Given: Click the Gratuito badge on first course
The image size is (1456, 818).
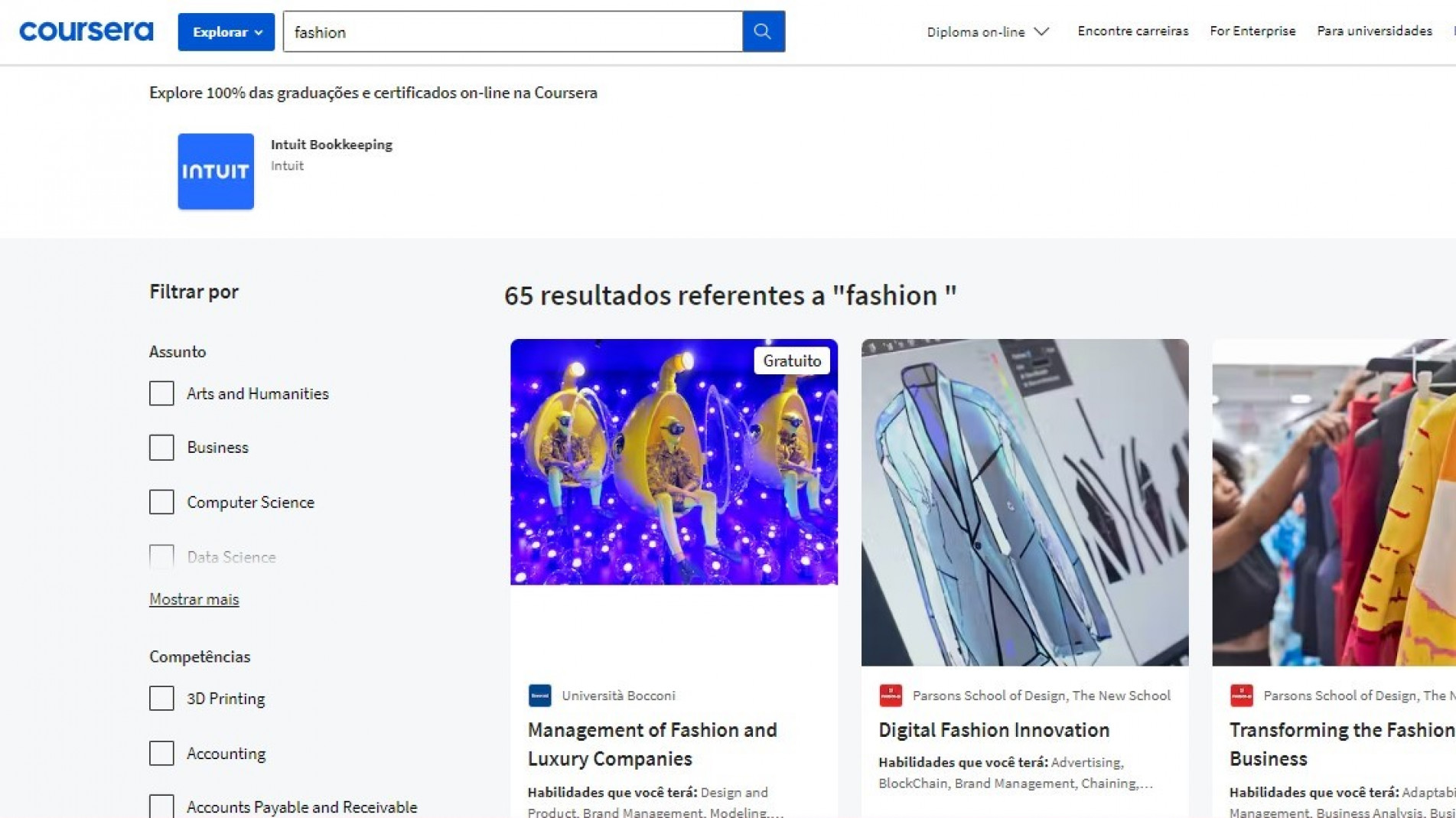Looking at the screenshot, I should [791, 361].
